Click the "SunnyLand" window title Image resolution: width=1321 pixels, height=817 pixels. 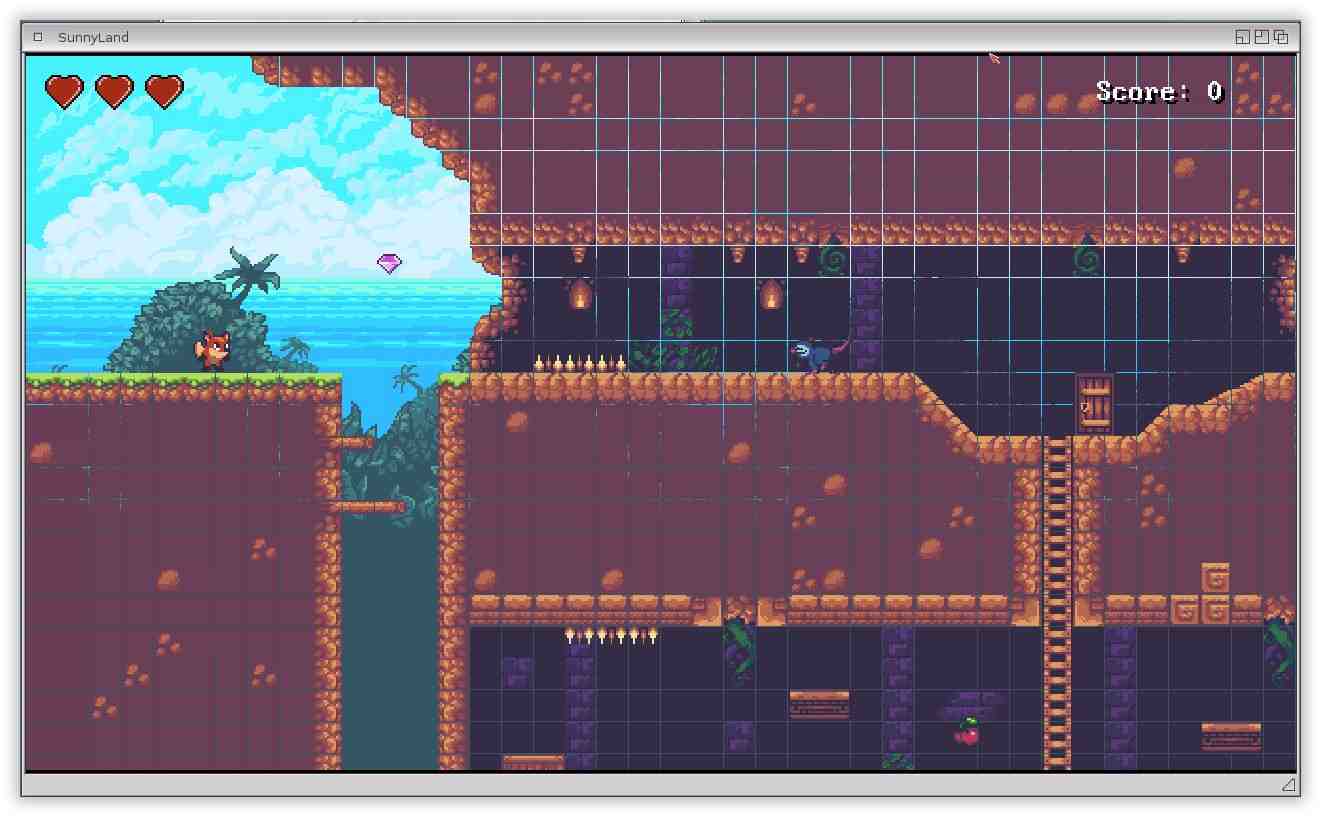[x=93, y=37]
